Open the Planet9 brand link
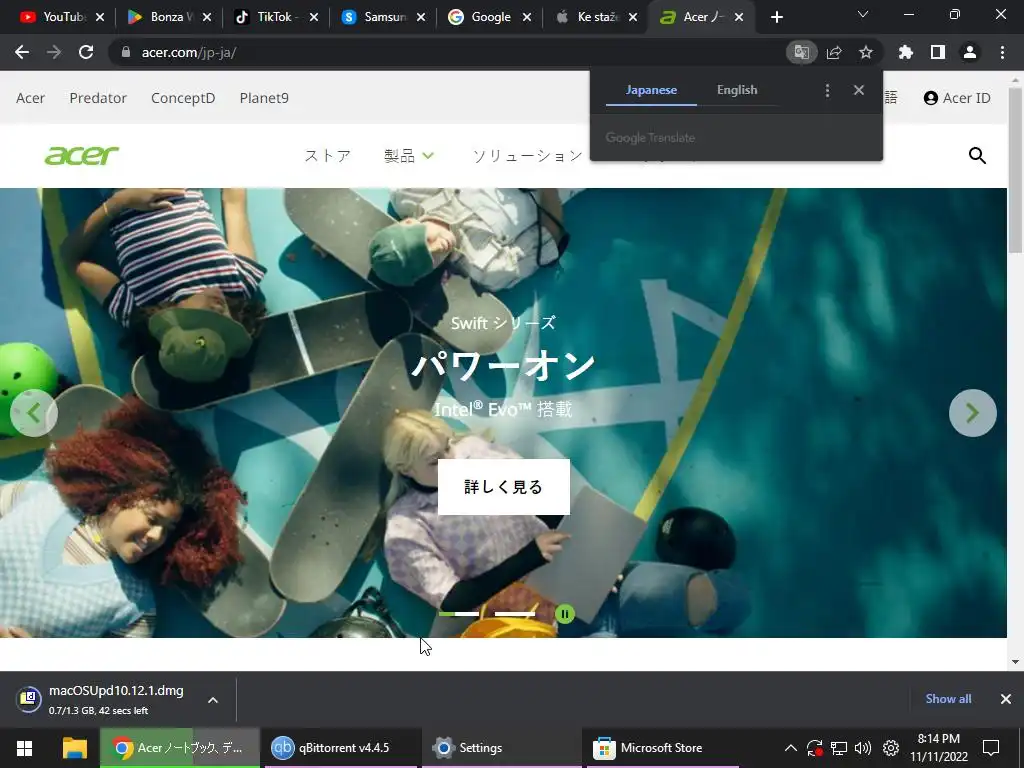 [264, 98]
